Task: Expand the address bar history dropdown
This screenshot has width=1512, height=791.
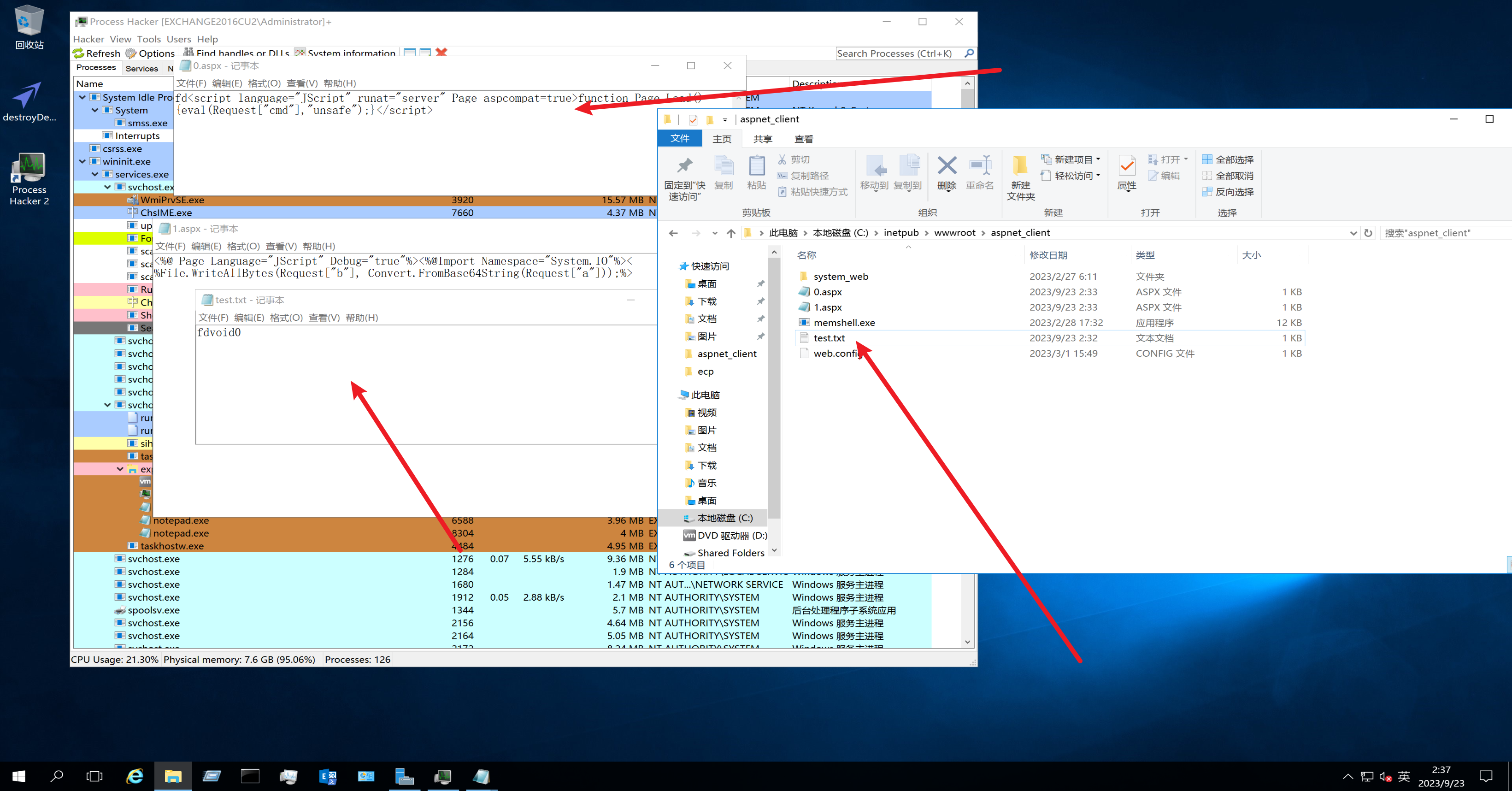Action: click(x=1353, y=233)
